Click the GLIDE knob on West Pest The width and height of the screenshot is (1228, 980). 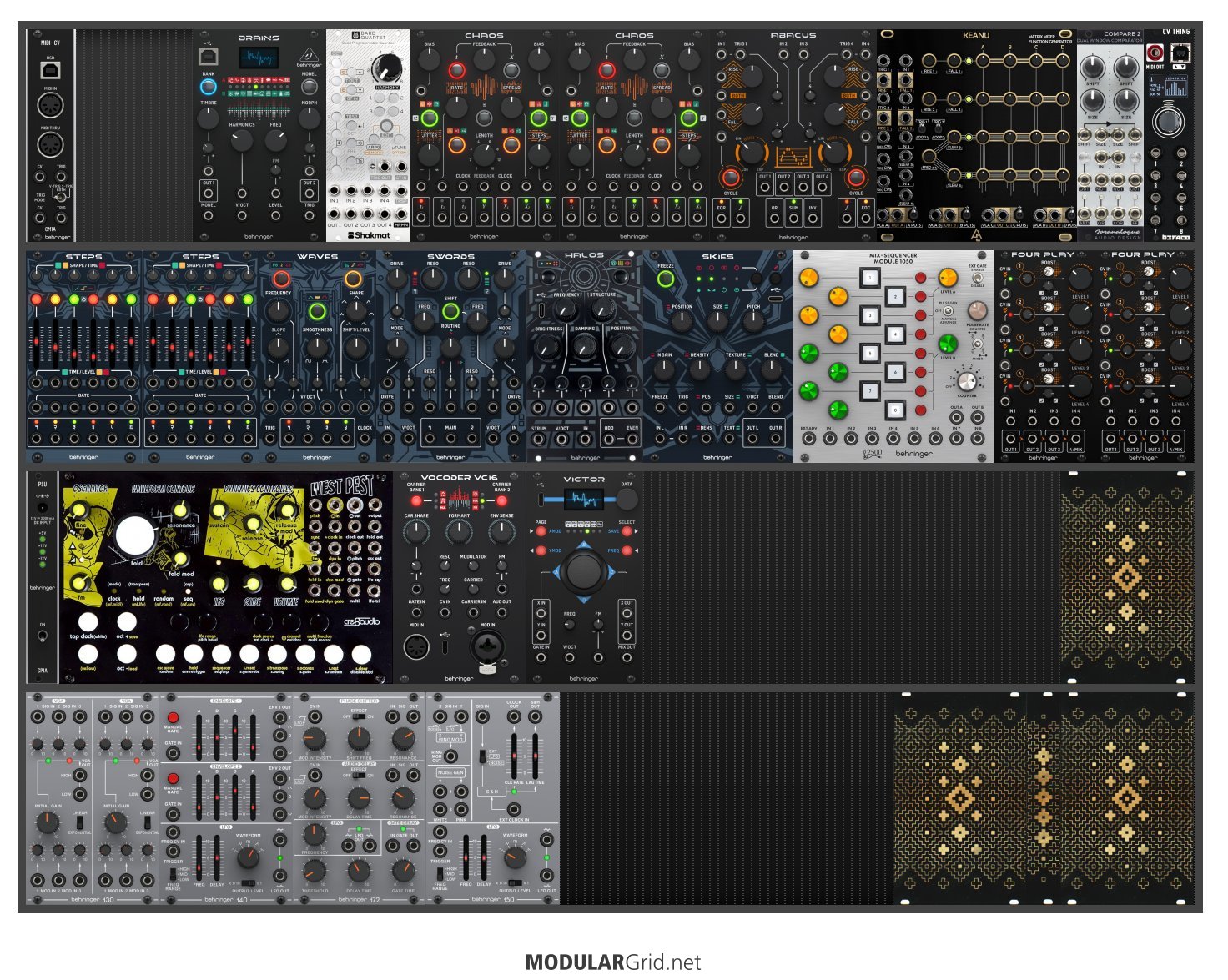[x=253, y=584]
